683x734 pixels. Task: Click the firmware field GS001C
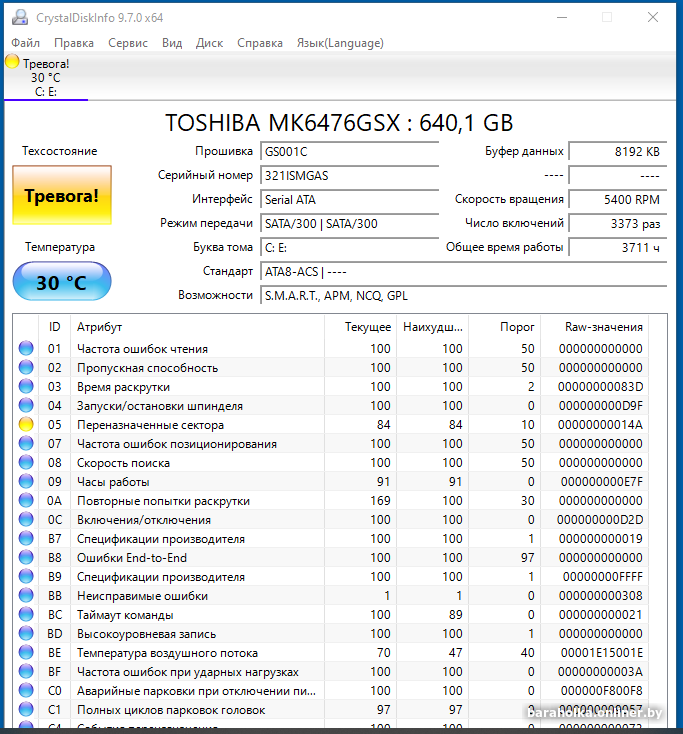coord(349,152)
